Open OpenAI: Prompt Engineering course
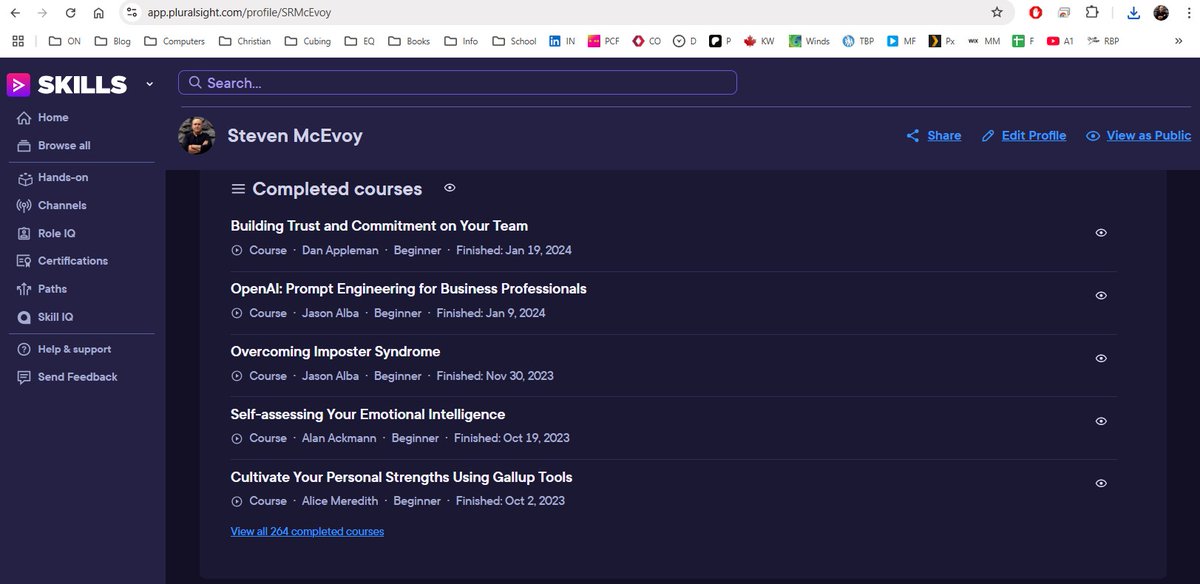Image resolution: width=1200 pixels, height=584 pixels. click(x=408, y=289)
